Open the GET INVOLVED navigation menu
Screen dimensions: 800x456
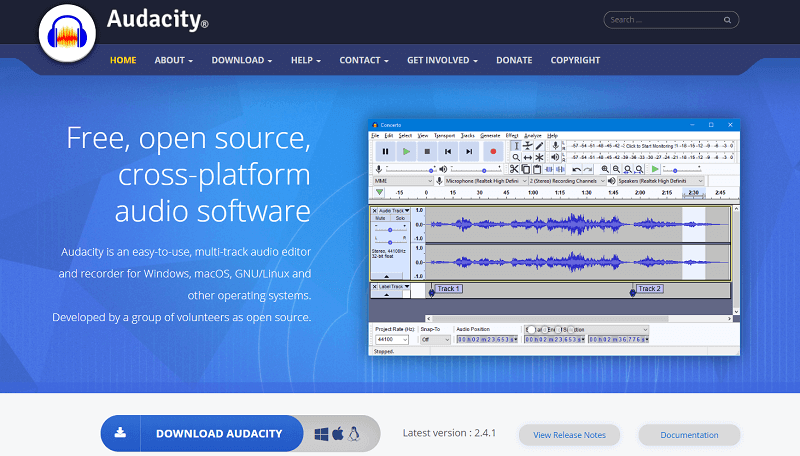442,60
